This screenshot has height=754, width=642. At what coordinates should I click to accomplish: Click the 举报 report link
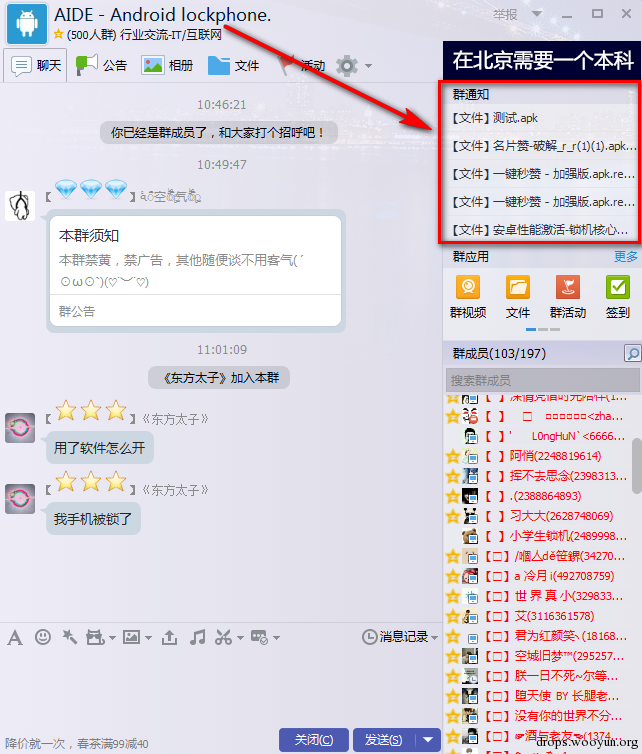point(505,14)
